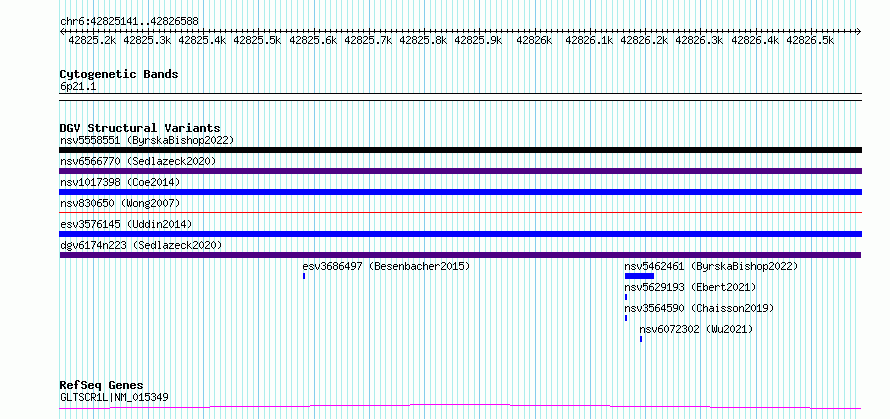Click the nsv830650 (Wong2007) label

120,203
